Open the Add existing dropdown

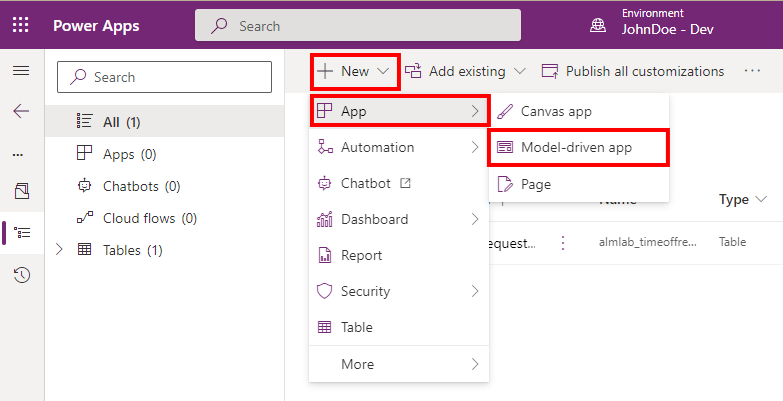[464, 71]
